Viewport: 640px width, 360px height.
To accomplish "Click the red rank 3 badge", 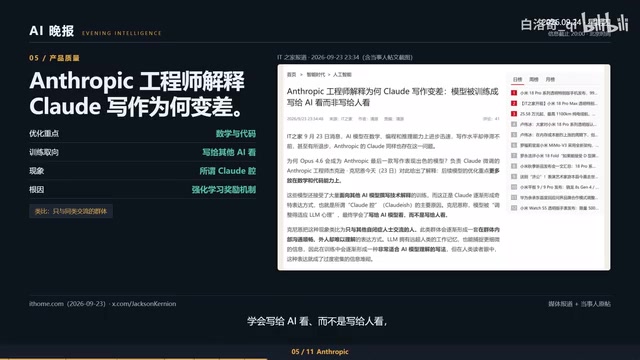I will click(514, 114).
